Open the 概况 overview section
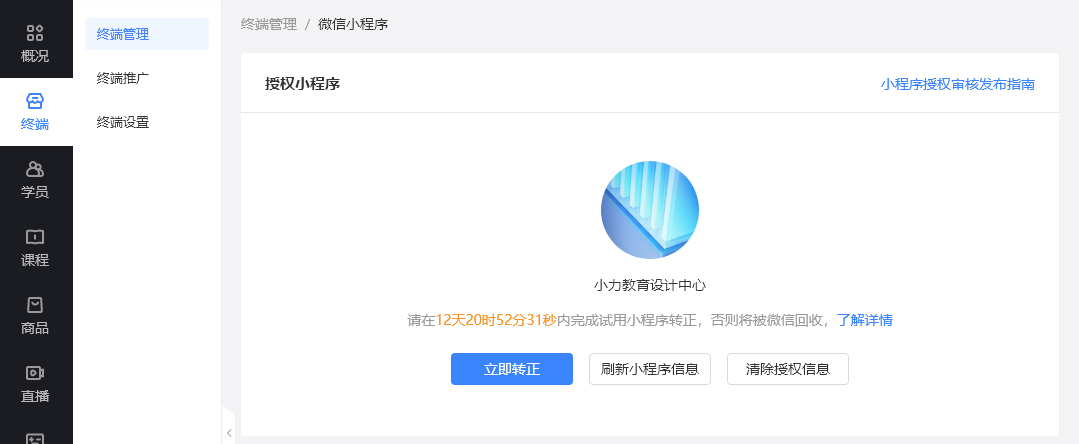The height and width of the screenshot is (444, 1079). [35, 43]
